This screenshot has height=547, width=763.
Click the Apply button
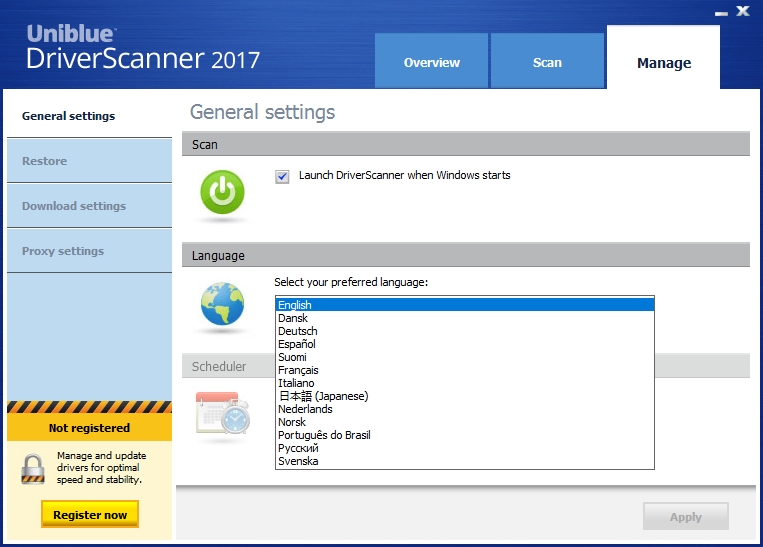pyautogui.click(x=686, y=516)
